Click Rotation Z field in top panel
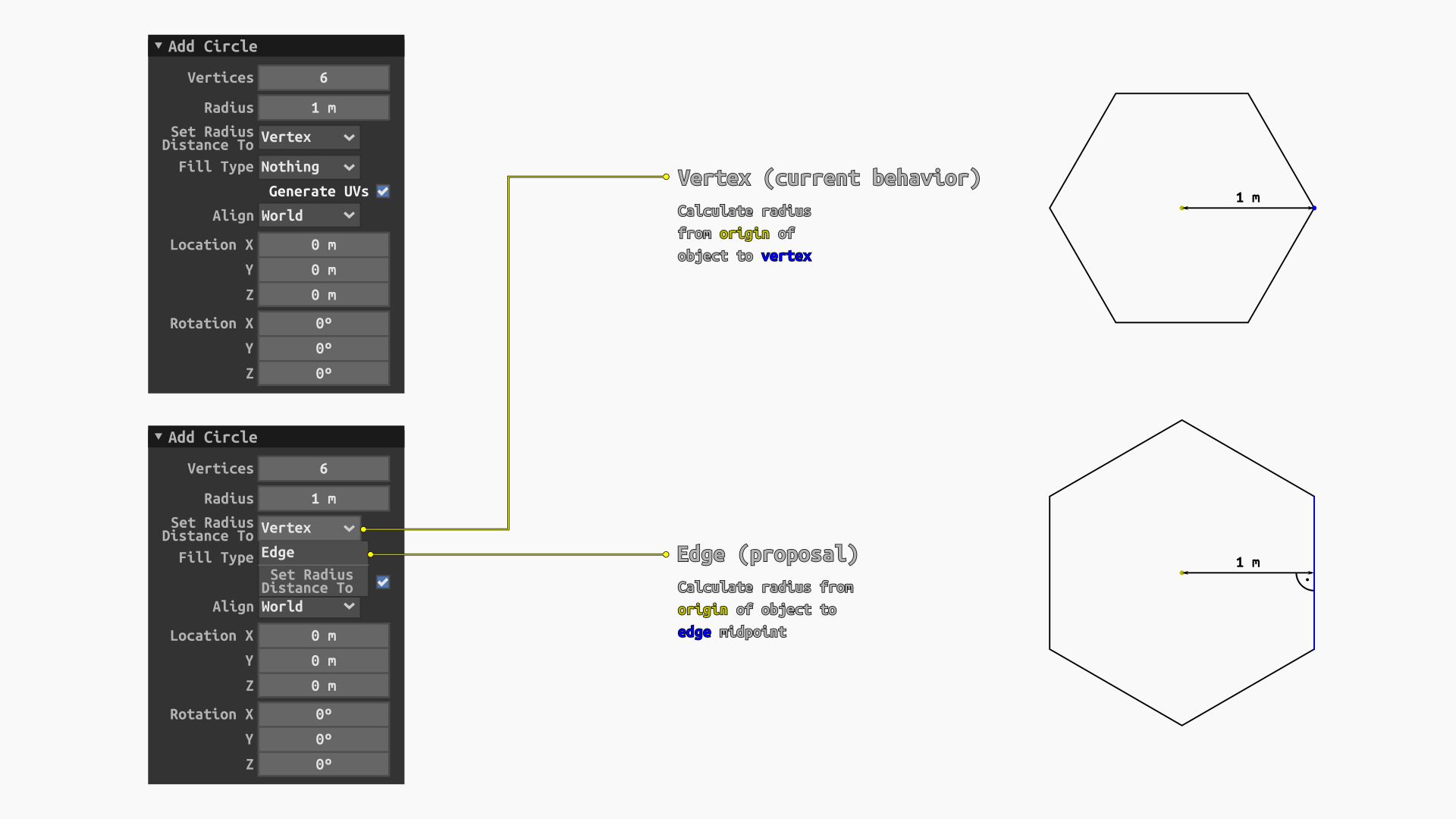 tap(324, 374)
